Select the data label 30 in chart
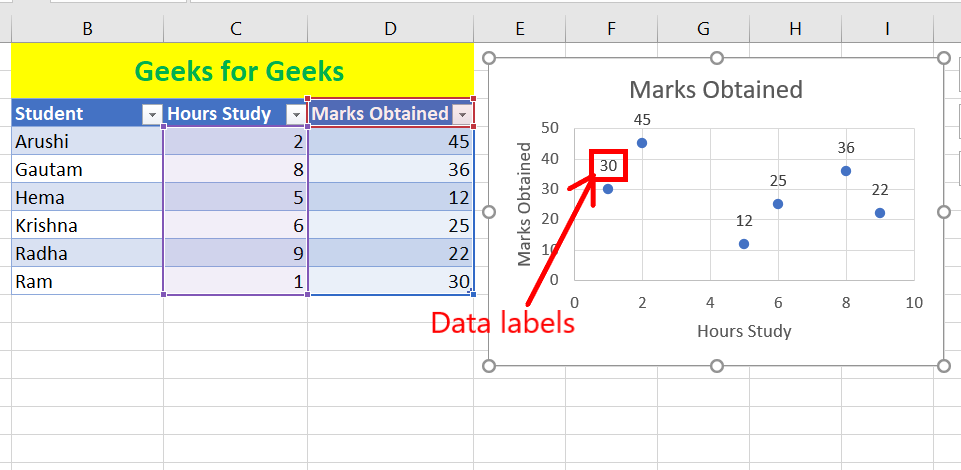Viewport: 961px width, 470px height. click(x=608, y=165)
